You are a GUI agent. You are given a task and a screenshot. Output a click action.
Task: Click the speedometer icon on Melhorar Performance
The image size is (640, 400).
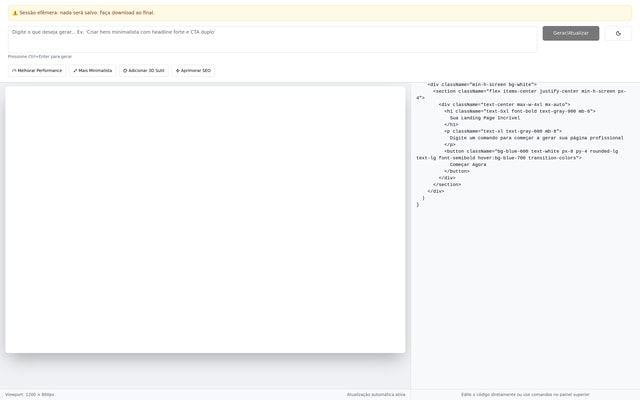point(14,71)
